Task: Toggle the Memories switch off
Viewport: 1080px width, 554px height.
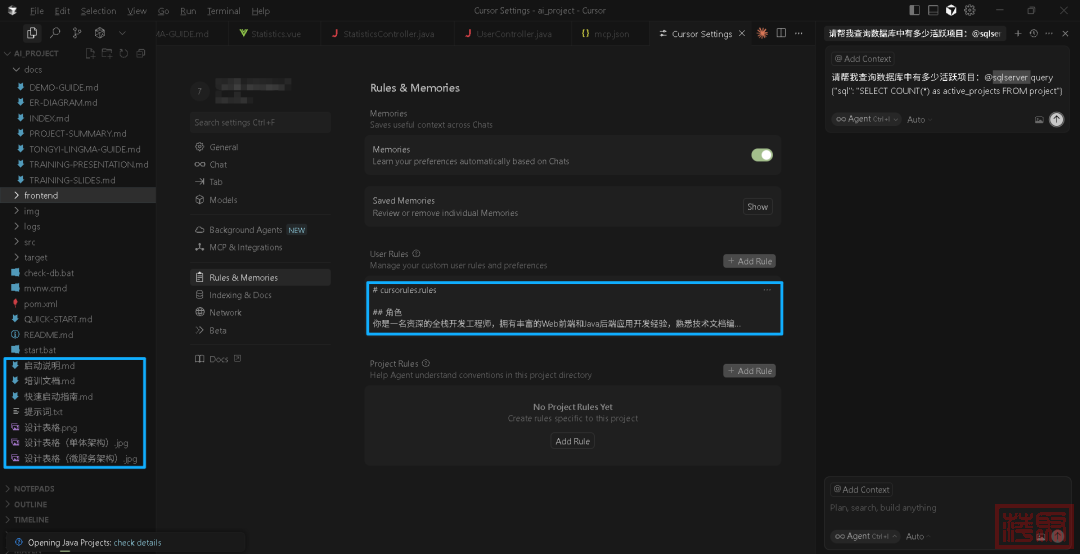Action: pyautogui.click(x=762, y=155)
